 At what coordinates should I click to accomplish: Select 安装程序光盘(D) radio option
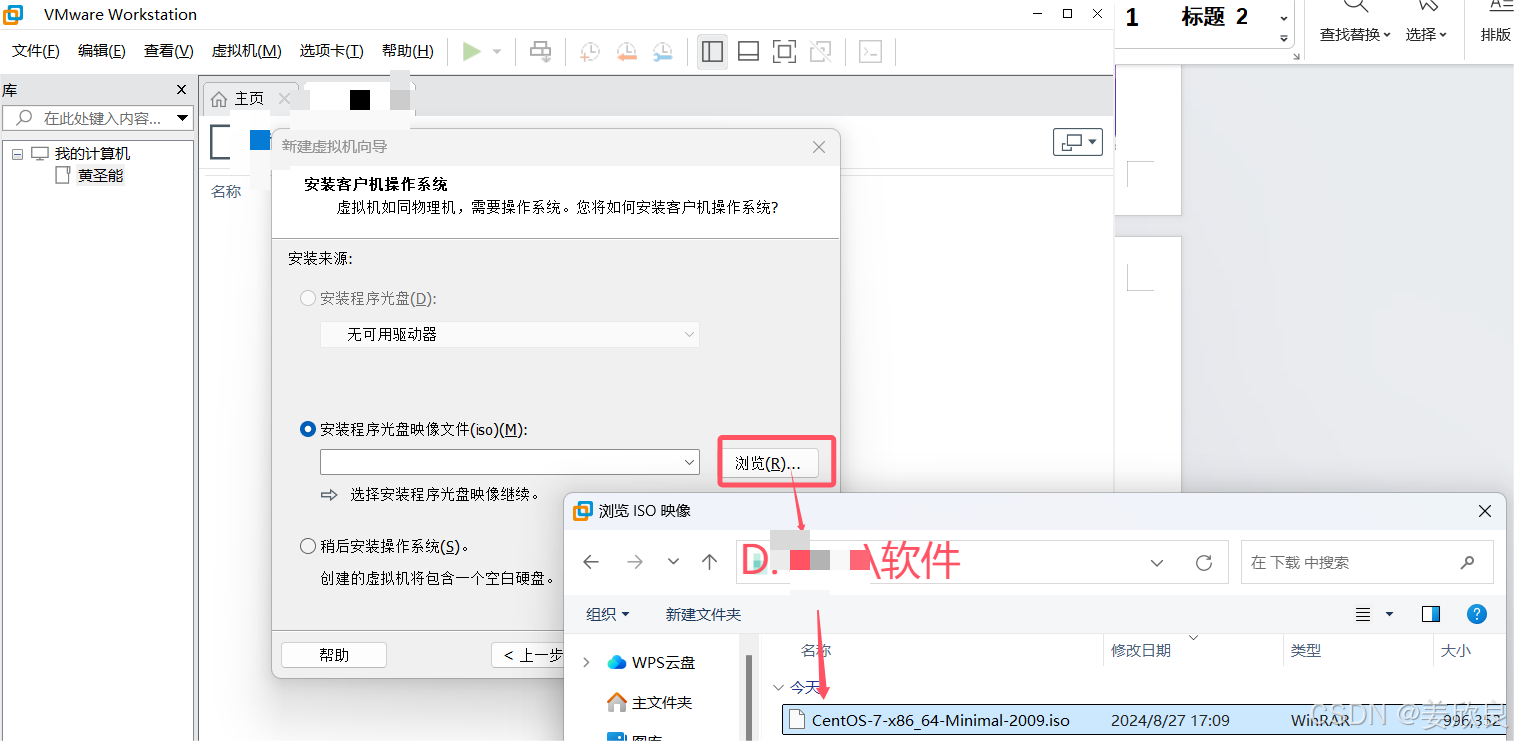308,298
